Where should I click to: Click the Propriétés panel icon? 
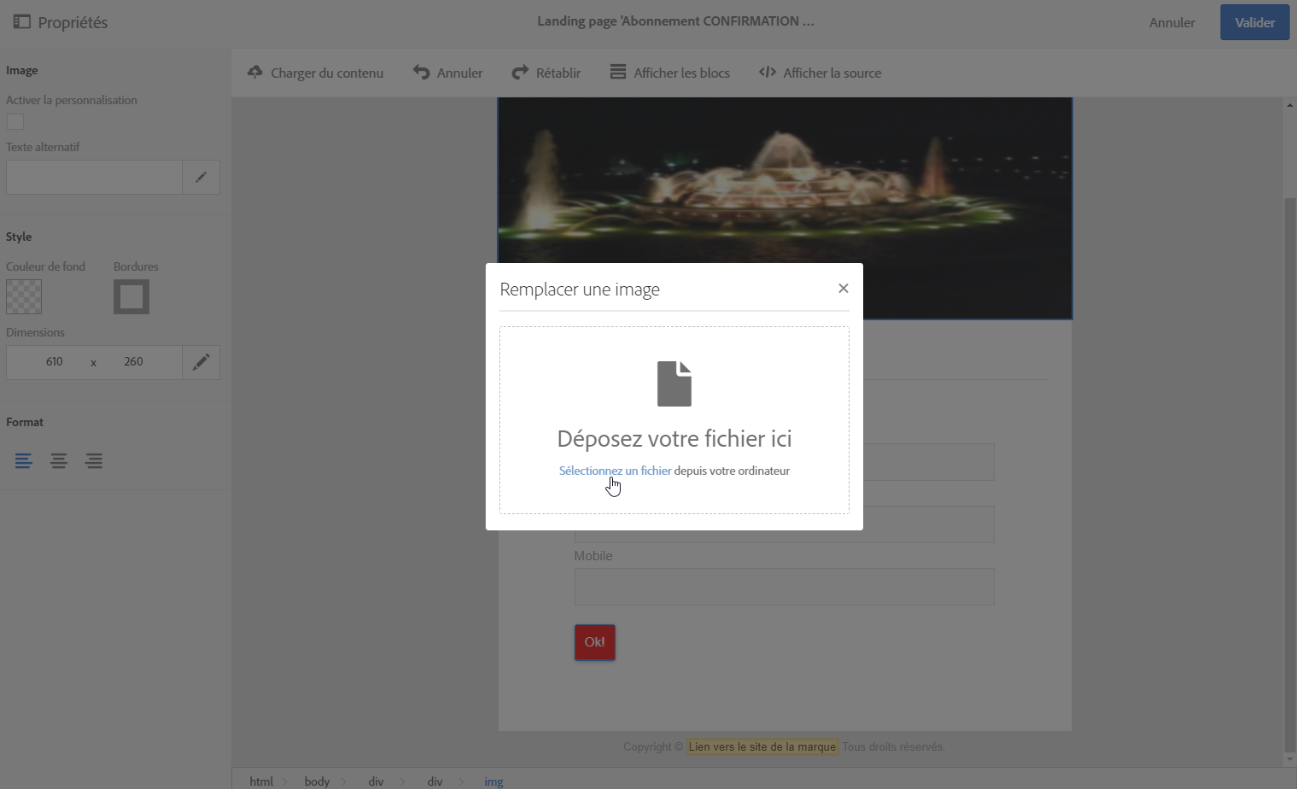[21, 22]
